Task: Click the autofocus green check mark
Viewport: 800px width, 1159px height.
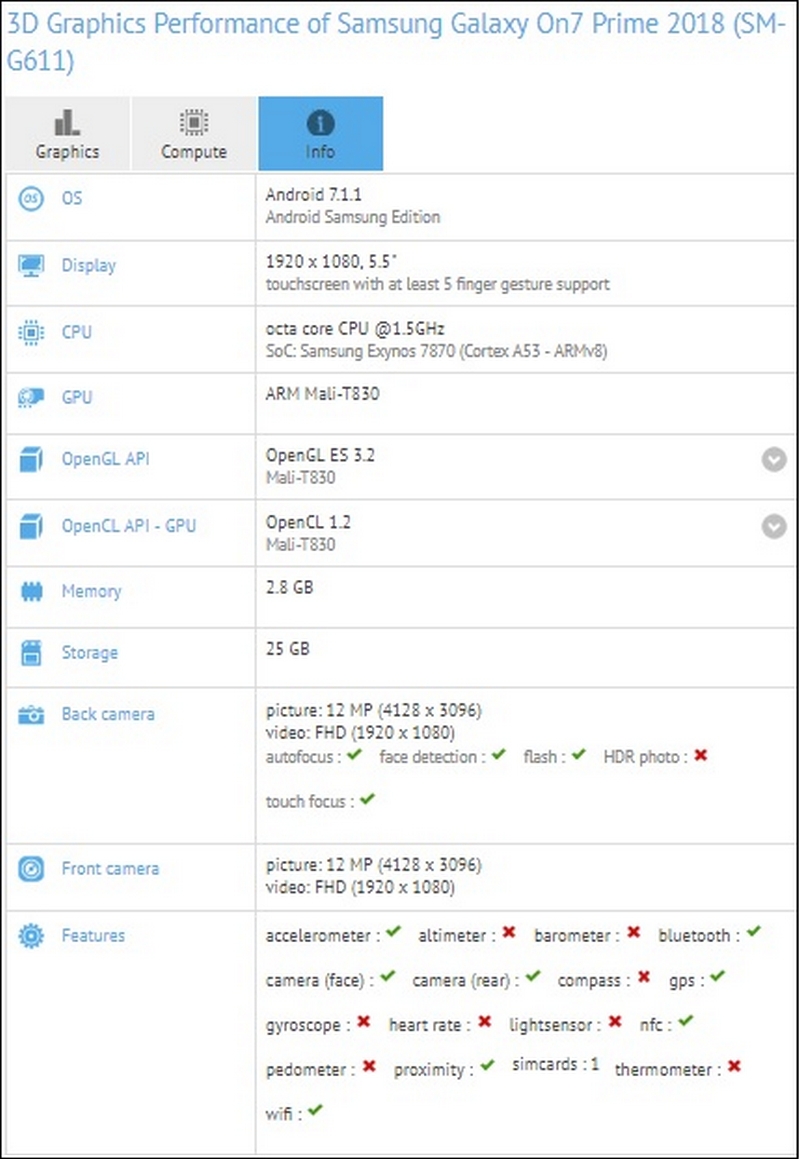Action: [x=354, y=755]
